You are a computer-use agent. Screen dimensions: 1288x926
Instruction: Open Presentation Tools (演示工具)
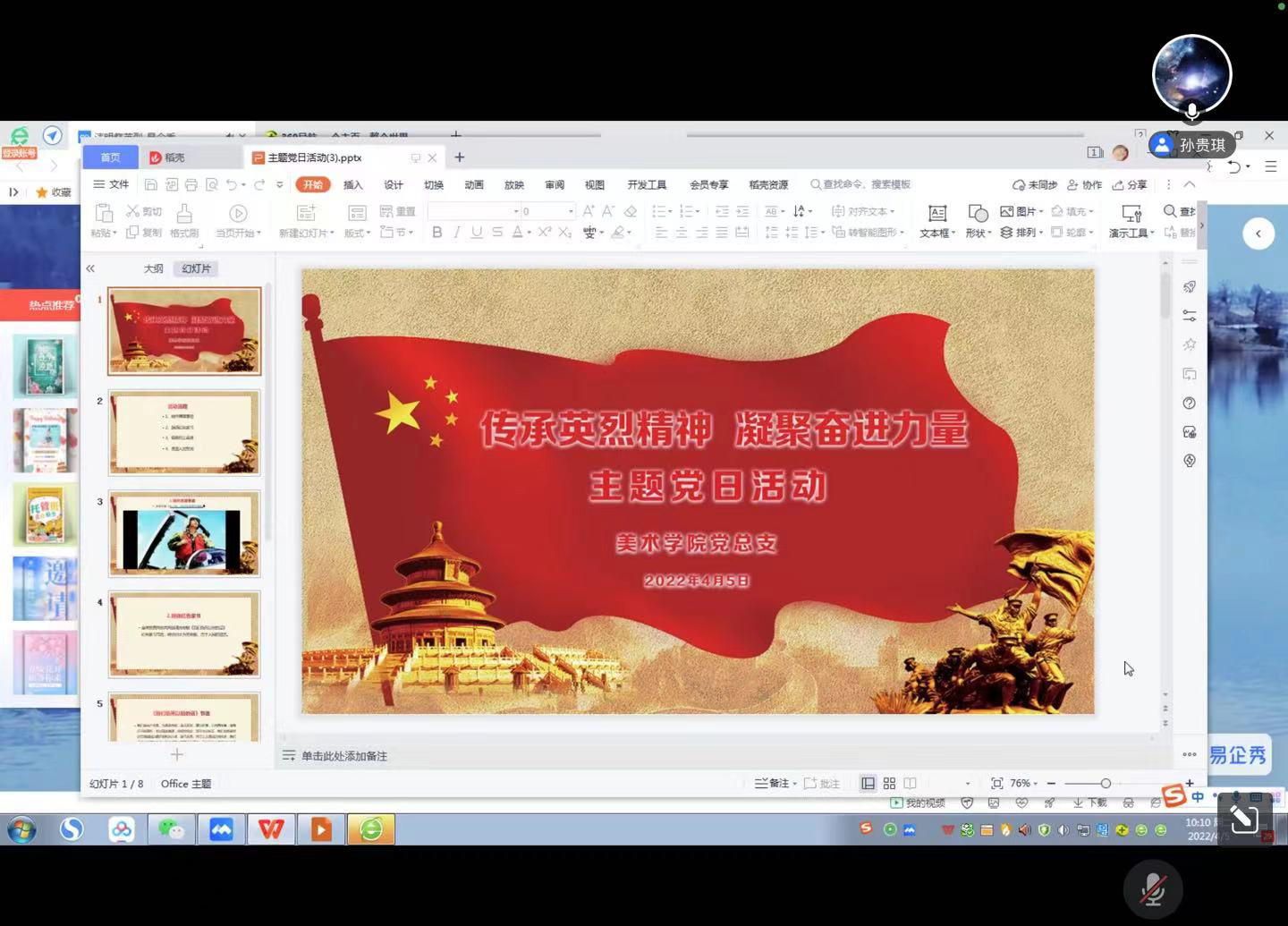coord(1131,220)
